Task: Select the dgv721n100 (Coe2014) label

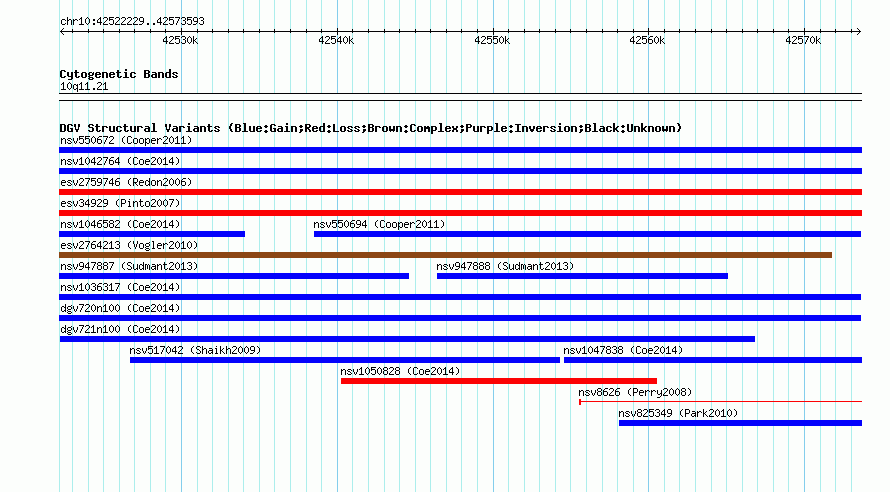Action: (120, 329)
